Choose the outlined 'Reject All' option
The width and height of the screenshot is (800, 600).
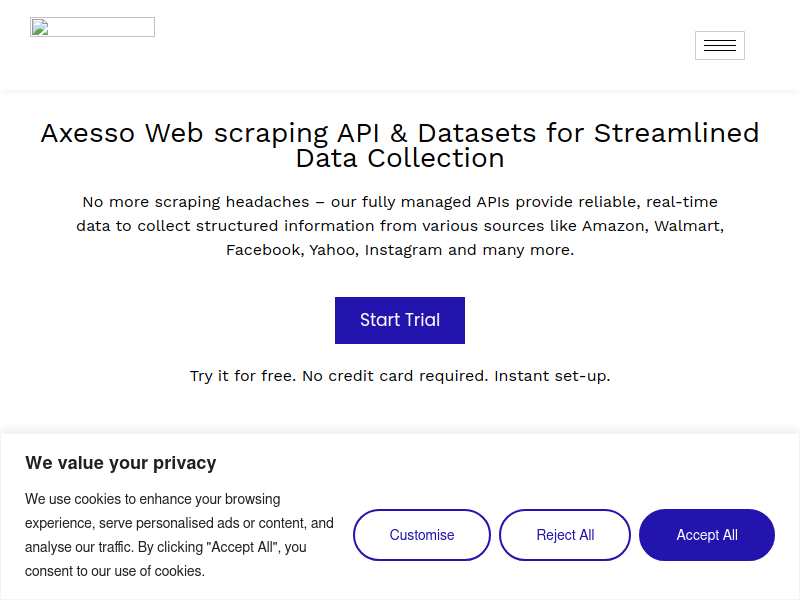point(565,535)
